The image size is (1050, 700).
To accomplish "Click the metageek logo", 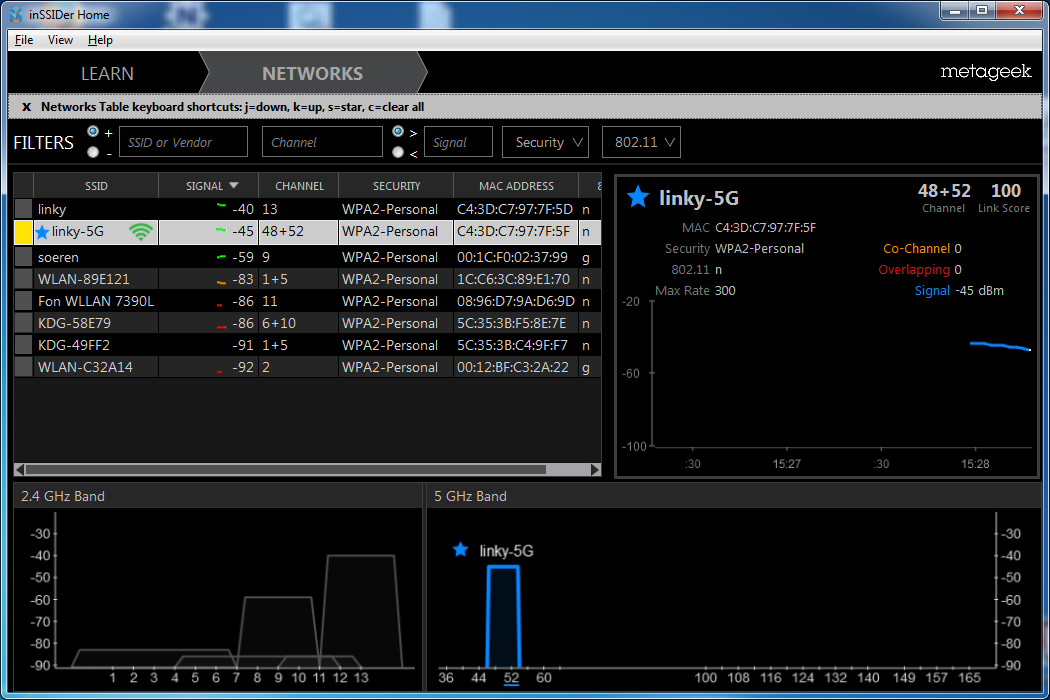I will (x=986, y=72).
